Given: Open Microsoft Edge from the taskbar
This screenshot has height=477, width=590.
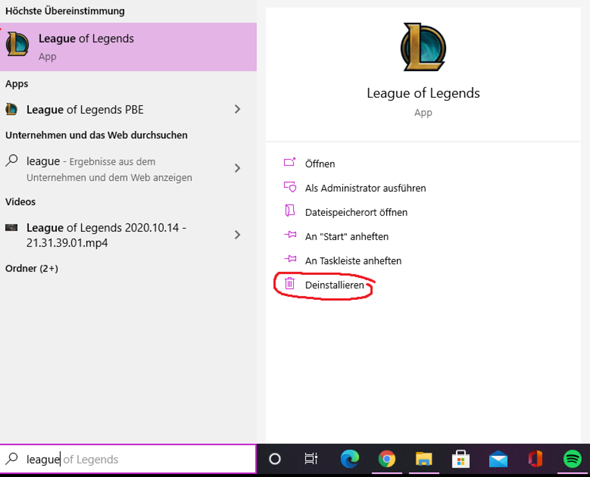Looking at the screenshot, I should point(350,459).
